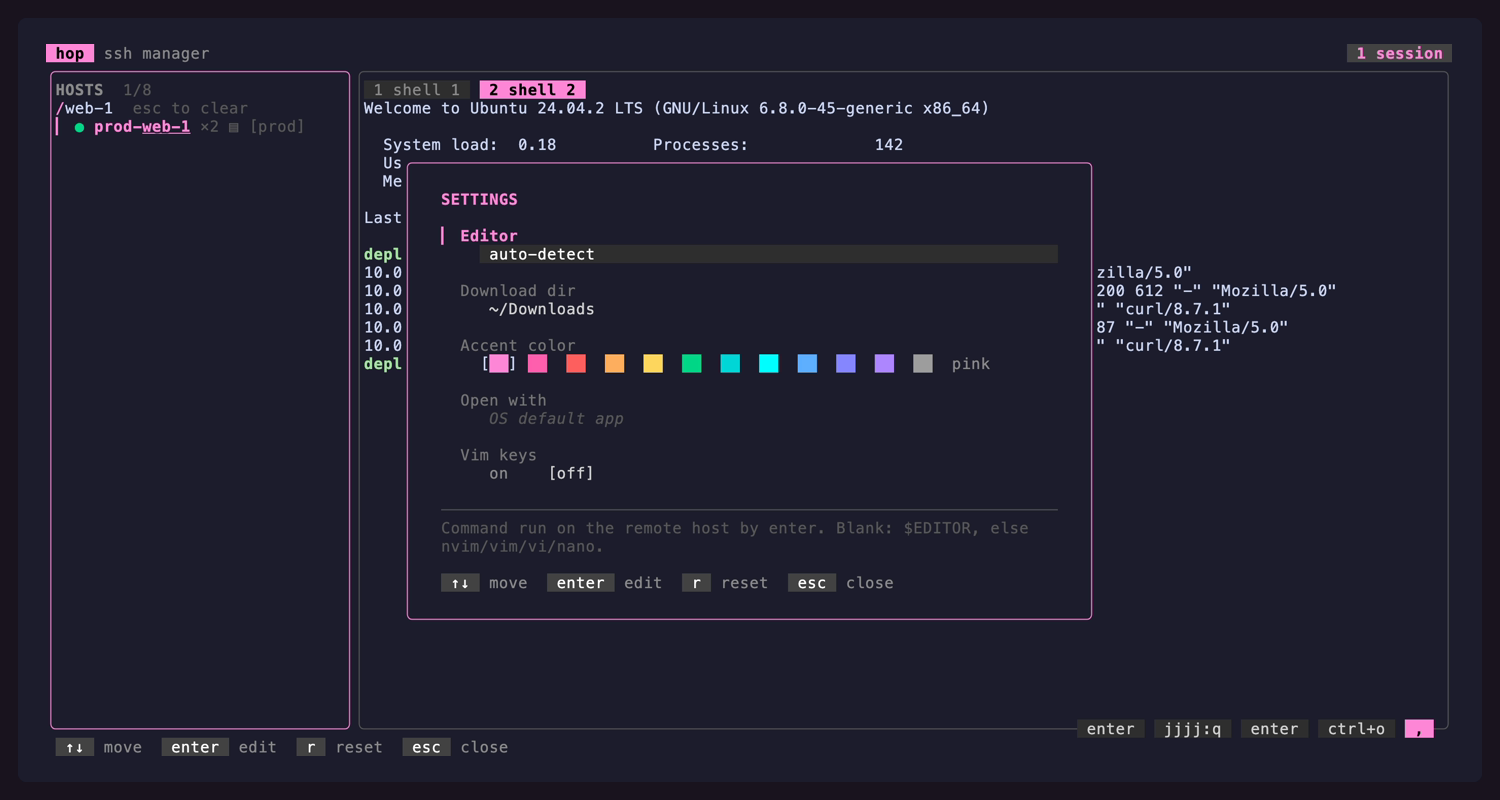Screen dimensions: 1500x800
Task: Choose the yellow accent swatch
Action: tap(653, 364)
